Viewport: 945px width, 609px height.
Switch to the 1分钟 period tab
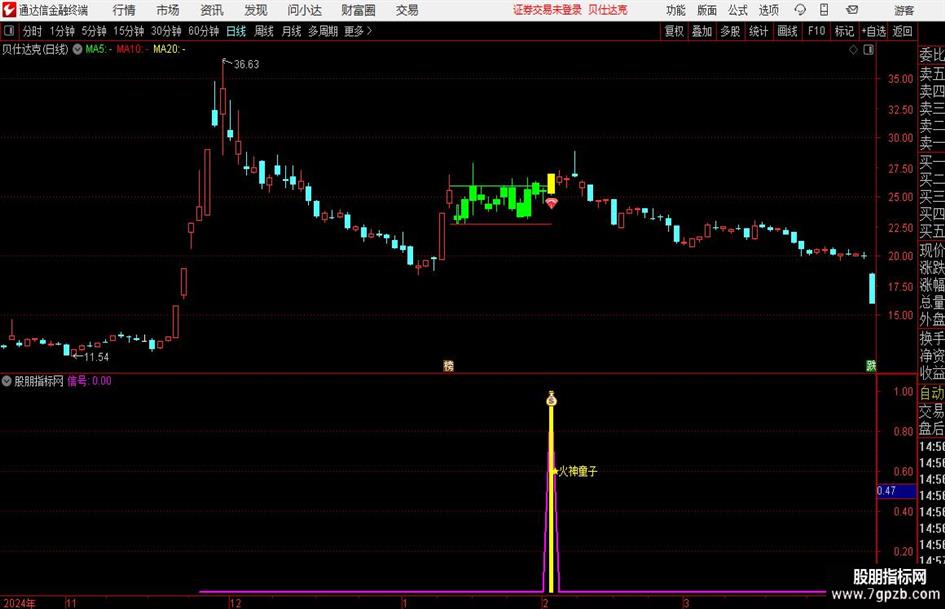tap(62, 31)
